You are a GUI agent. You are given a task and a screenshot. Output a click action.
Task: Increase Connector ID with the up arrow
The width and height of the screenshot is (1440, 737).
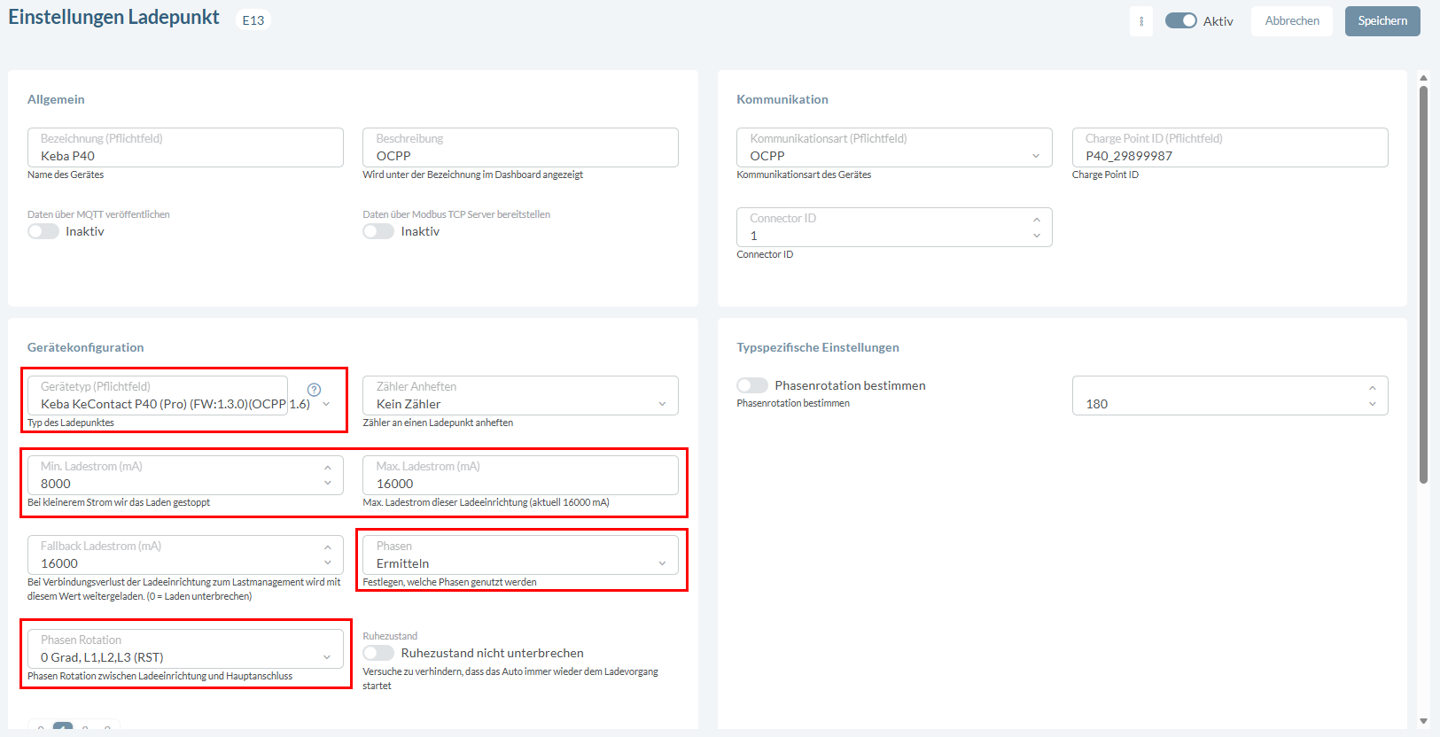click(1036, 219)
